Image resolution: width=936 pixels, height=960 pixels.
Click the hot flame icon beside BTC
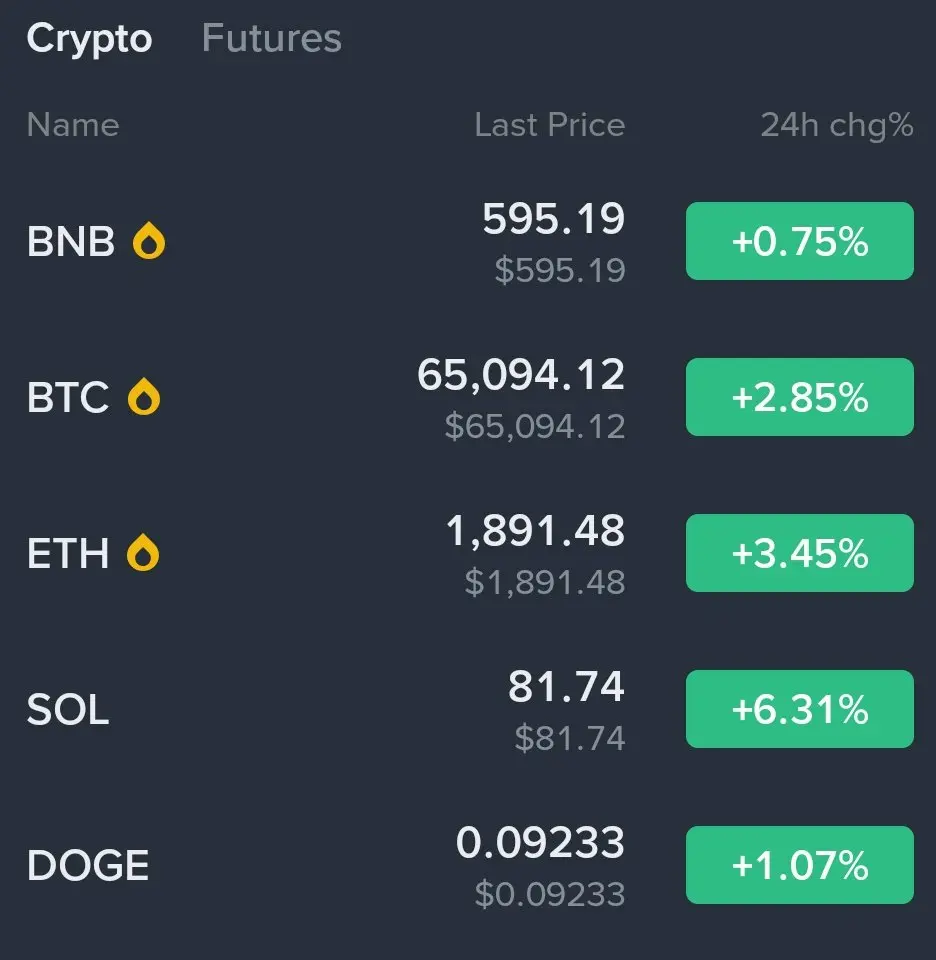coord(144,397)
